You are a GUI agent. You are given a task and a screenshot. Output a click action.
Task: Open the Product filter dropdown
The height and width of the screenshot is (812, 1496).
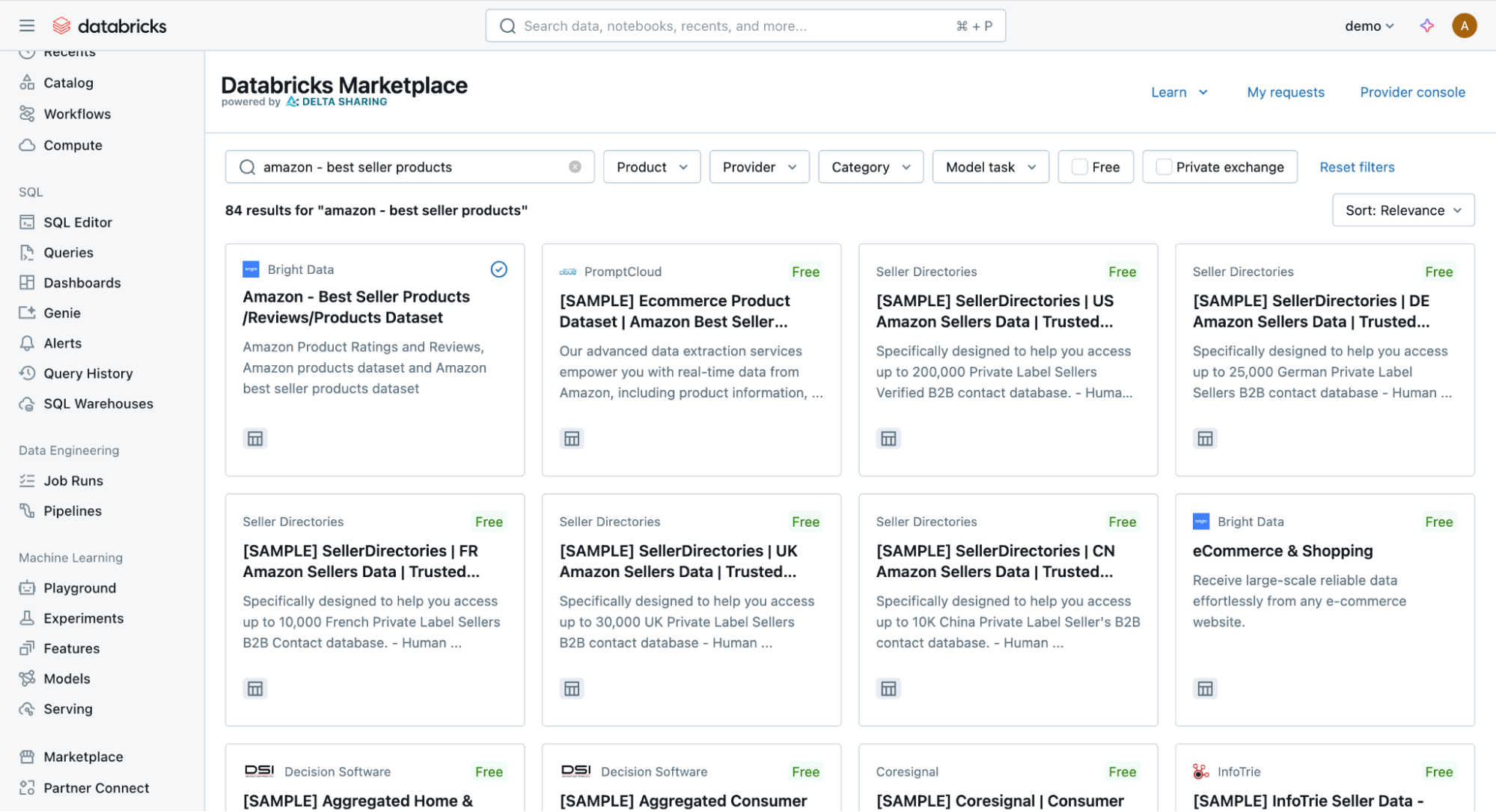coord(650,166)
